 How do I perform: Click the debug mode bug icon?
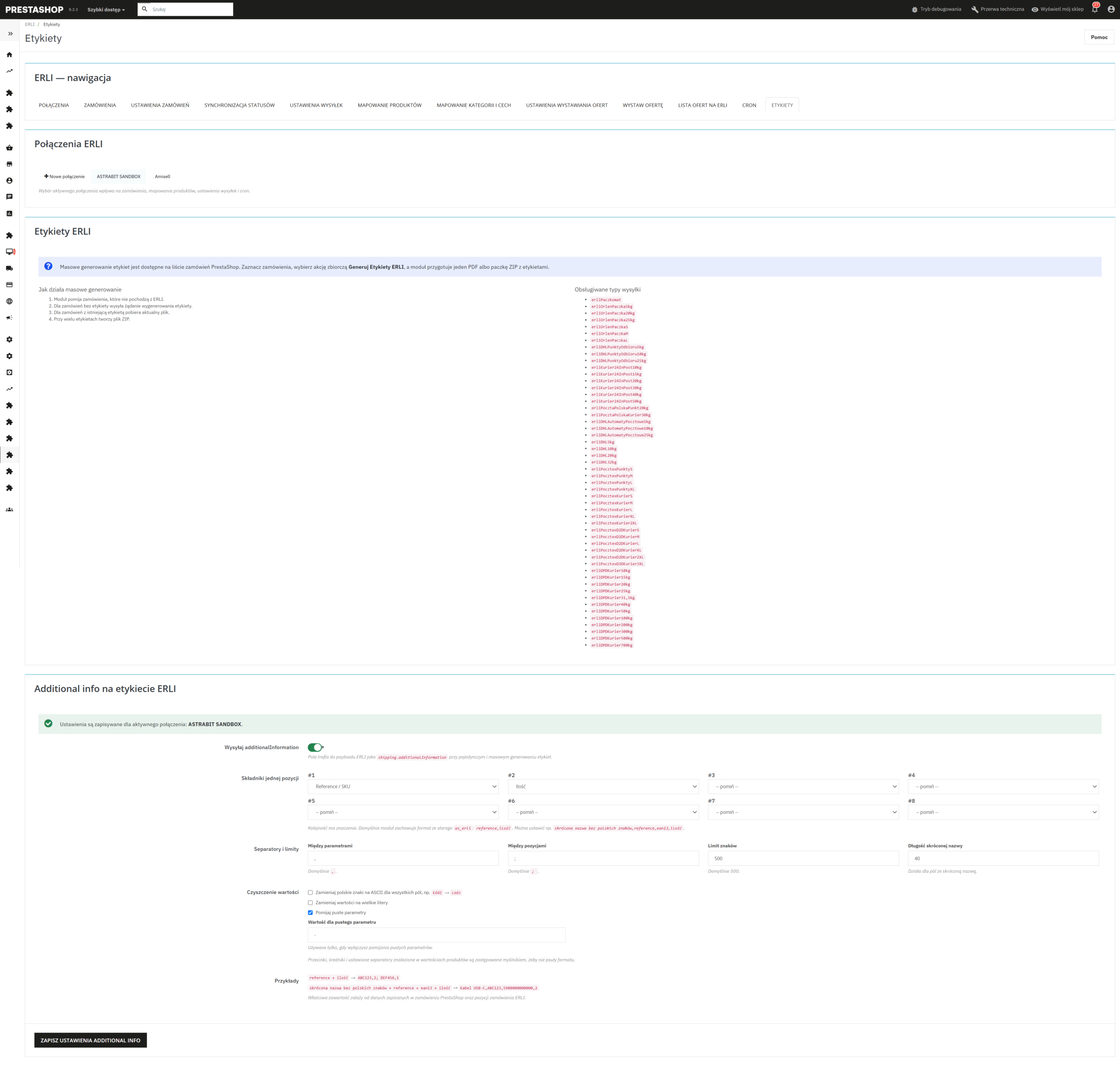click(915, 10)
